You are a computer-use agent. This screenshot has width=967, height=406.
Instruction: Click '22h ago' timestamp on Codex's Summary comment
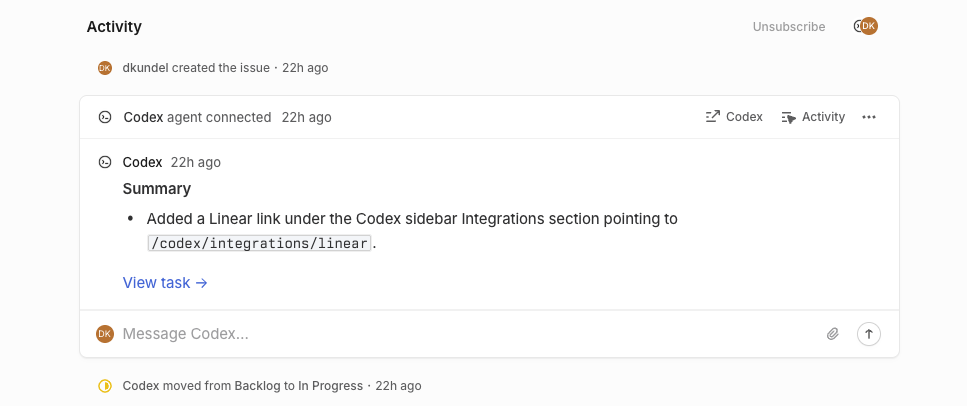point(196,162)
